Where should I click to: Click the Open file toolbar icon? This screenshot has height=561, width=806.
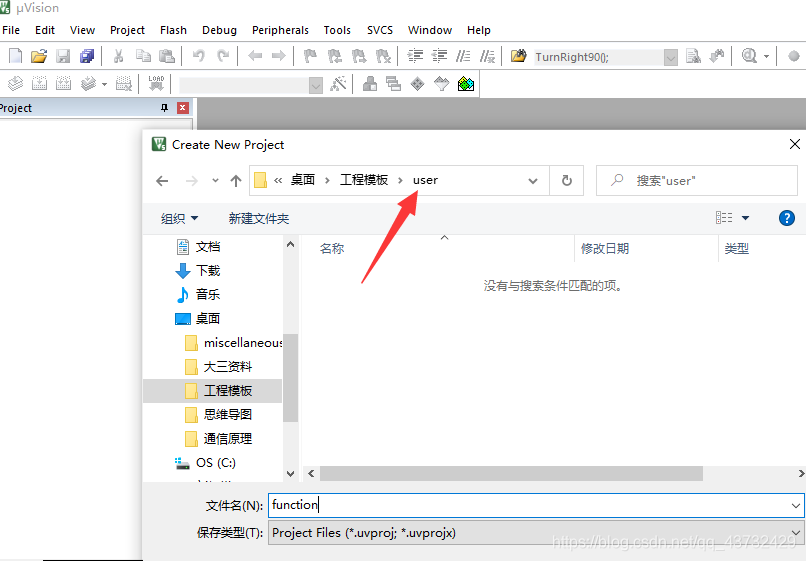[x=39, y=56]
